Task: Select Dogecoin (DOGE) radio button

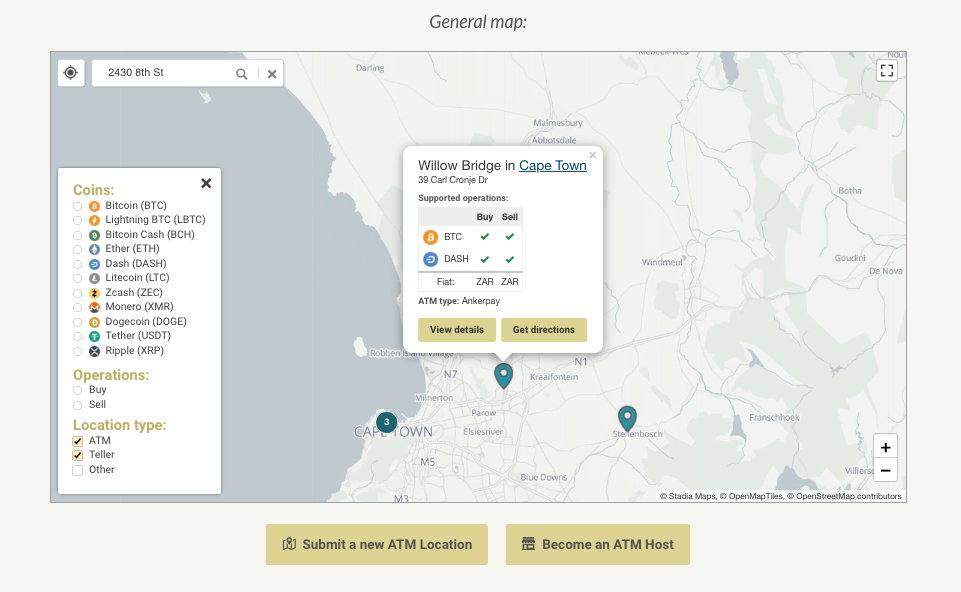Action: tap(77, 322)
